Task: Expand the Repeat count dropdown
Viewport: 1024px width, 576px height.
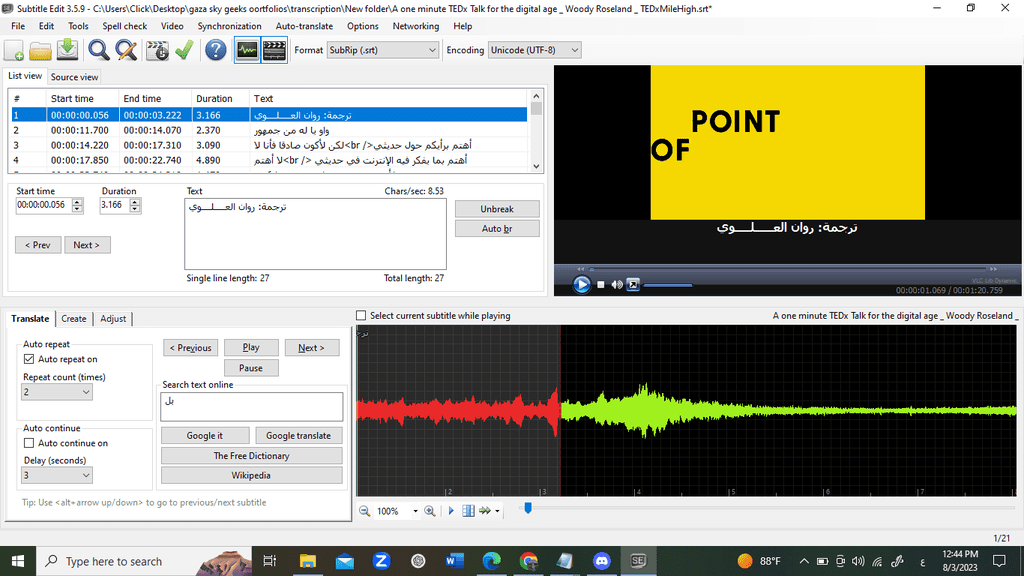Action: (x=57, y=392)
